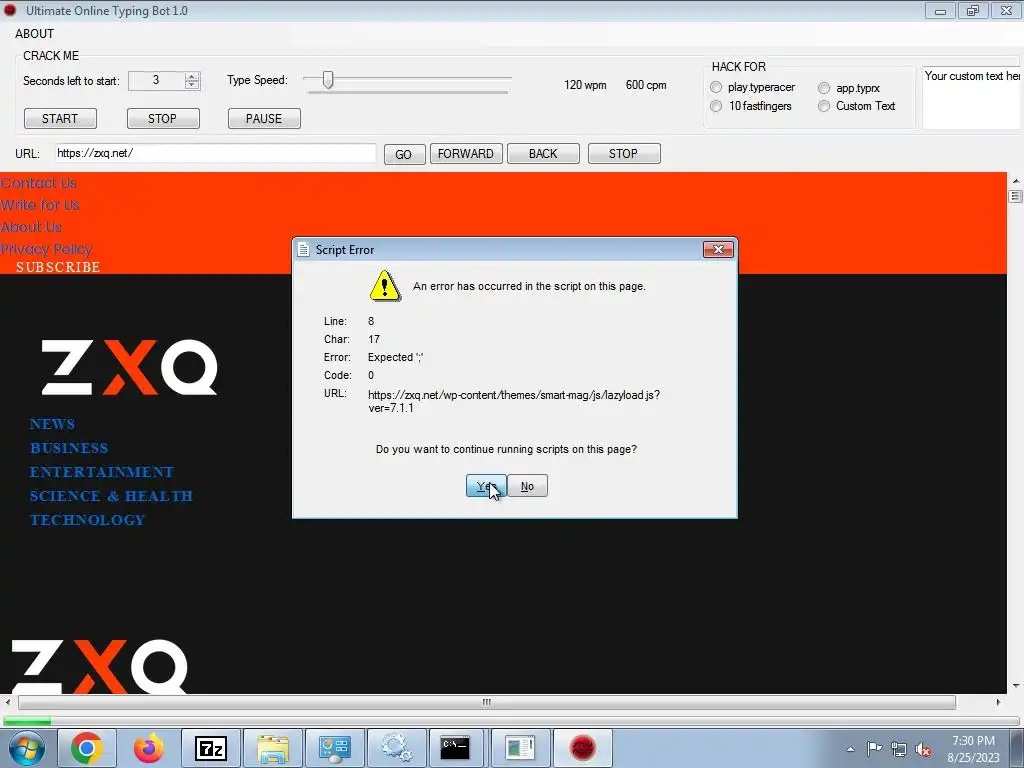Screen dimensions: 1024x768
Task: Click the "Expected ';'" error text
Action: pos(395,357)
